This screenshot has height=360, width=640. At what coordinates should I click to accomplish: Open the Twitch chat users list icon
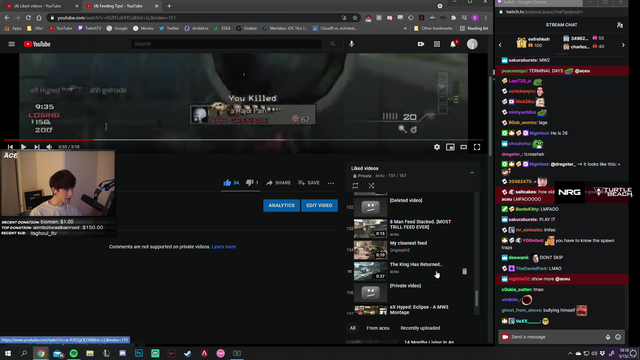(620, 25)
